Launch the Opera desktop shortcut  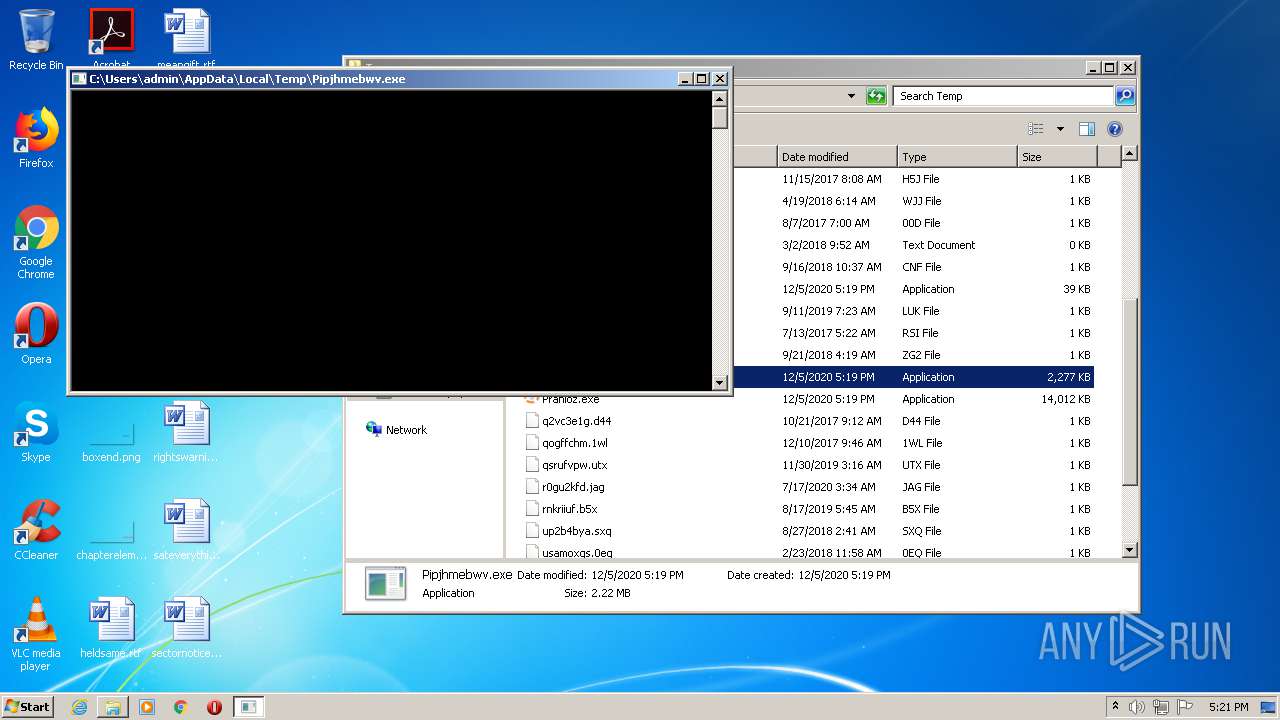pyautogui.click(x=36, y=334)
